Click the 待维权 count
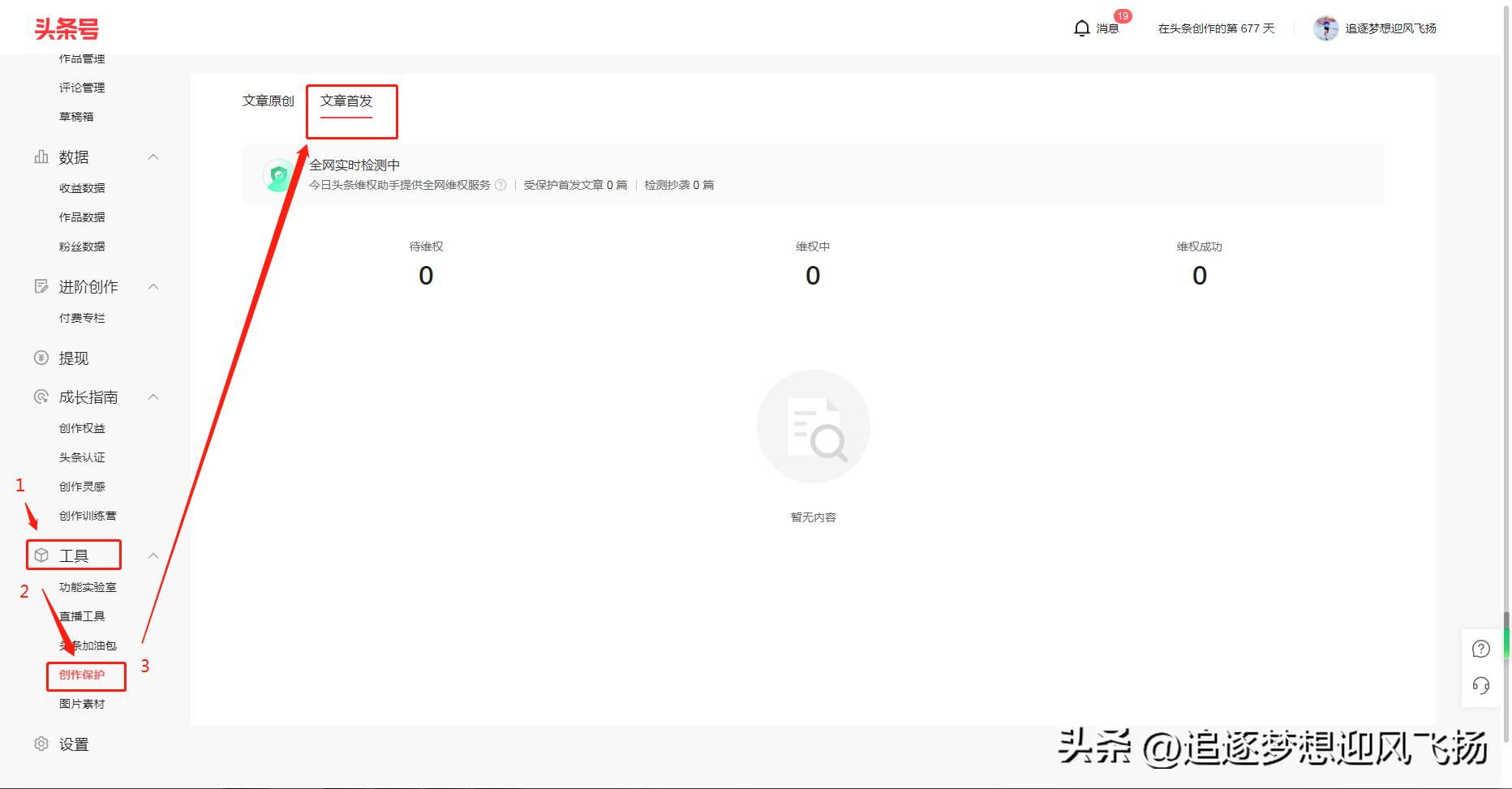Image resolution: width=1512 pixels, height=789 pixels. point(426,276)
